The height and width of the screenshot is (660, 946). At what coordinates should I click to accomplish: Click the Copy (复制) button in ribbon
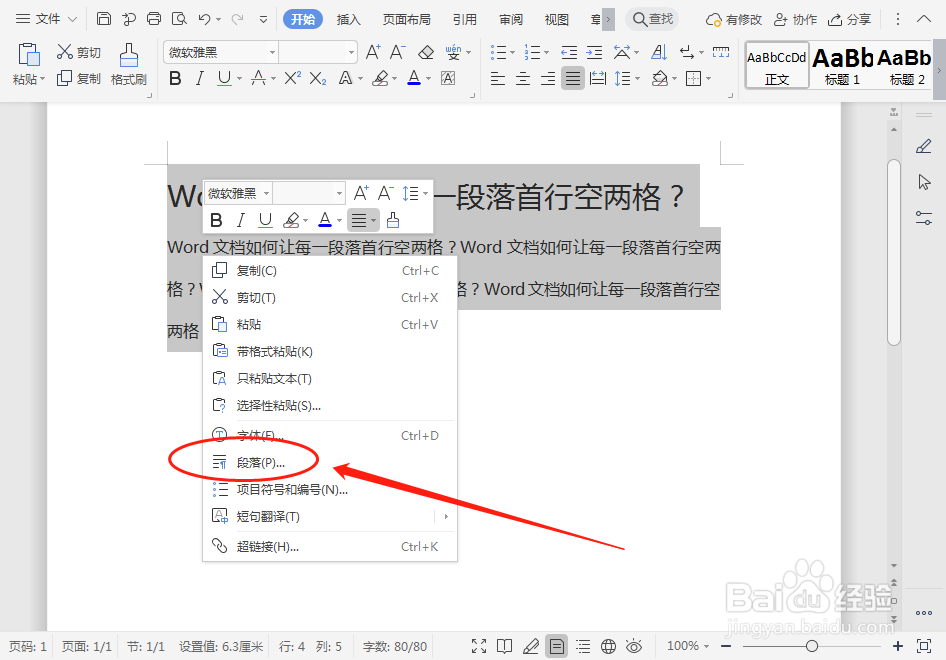pos(78,78)
